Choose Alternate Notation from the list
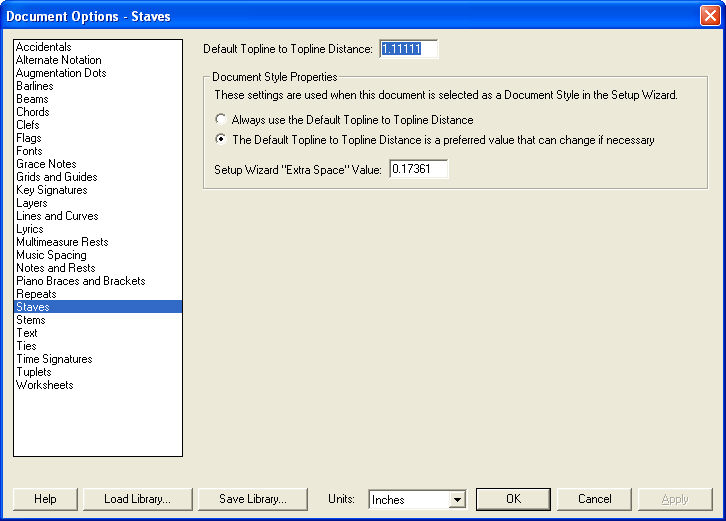The image size is (726, 521). click(59, 60)
